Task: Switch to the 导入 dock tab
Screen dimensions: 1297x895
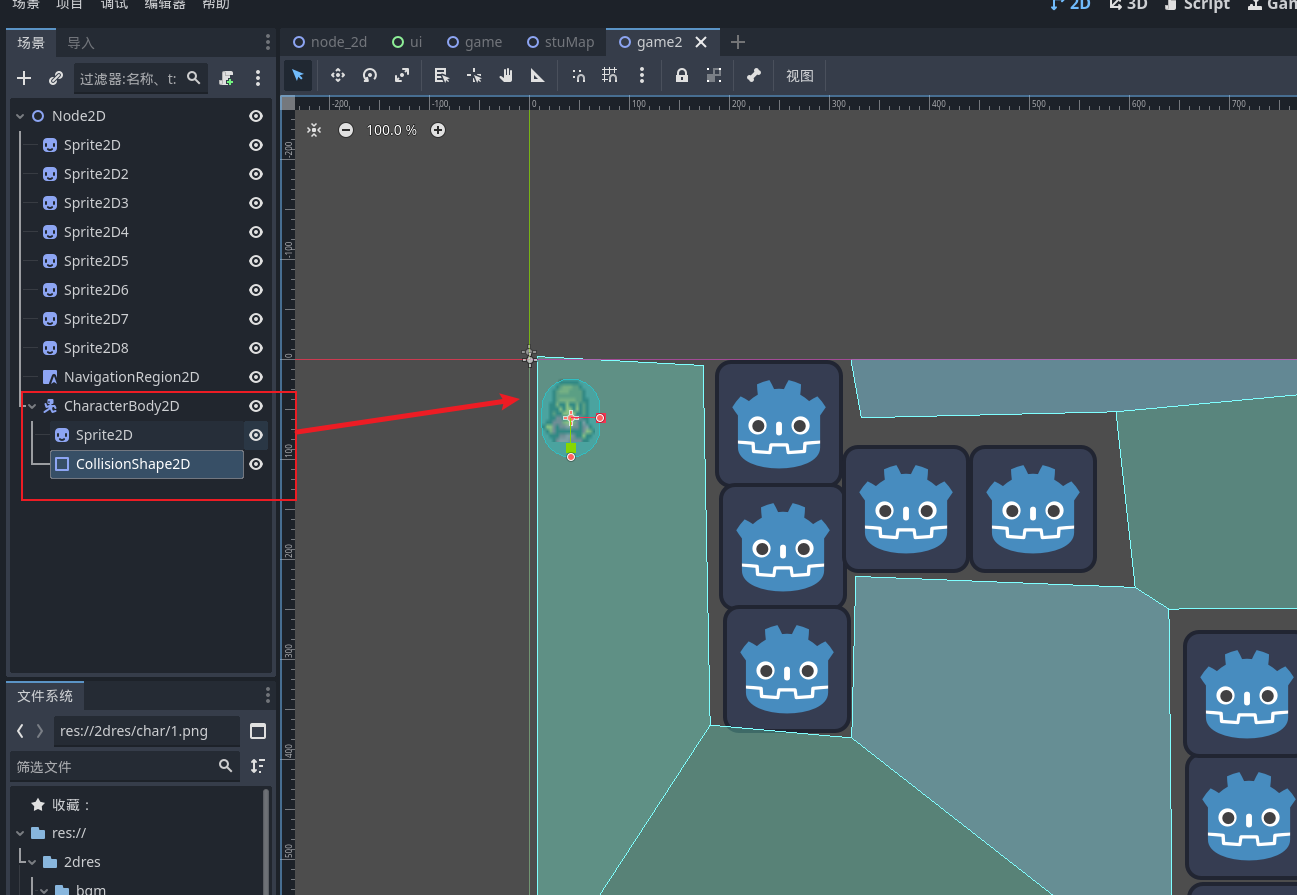Action: (81, 42)
